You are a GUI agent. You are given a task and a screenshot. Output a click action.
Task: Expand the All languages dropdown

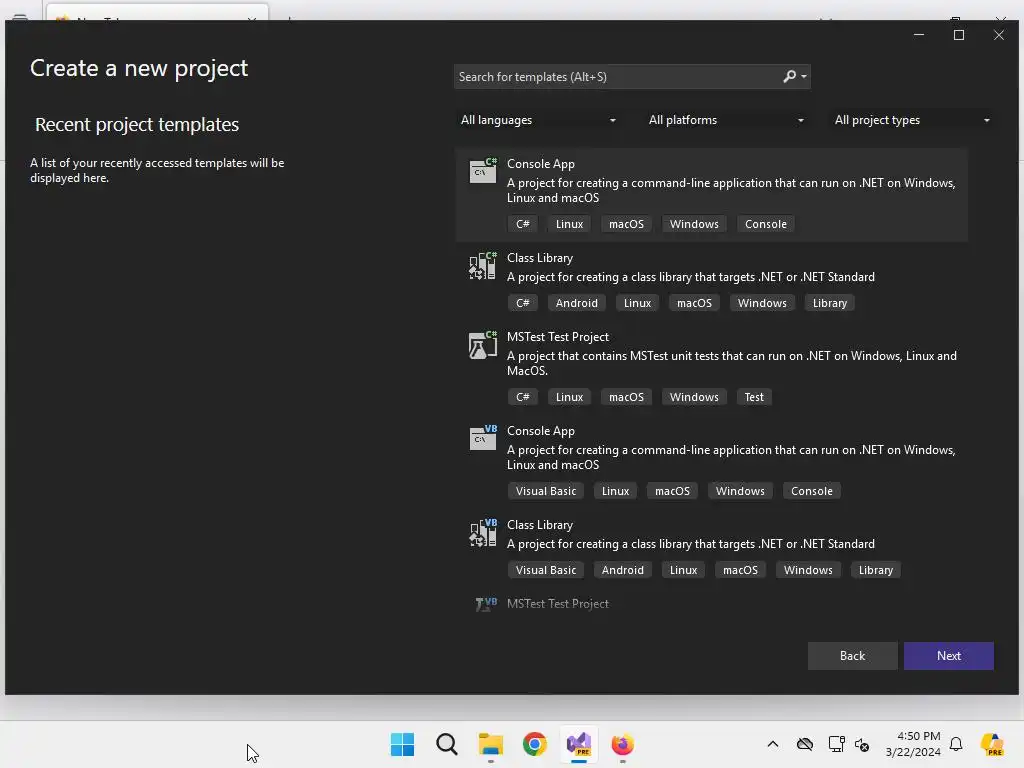[538, 120]
